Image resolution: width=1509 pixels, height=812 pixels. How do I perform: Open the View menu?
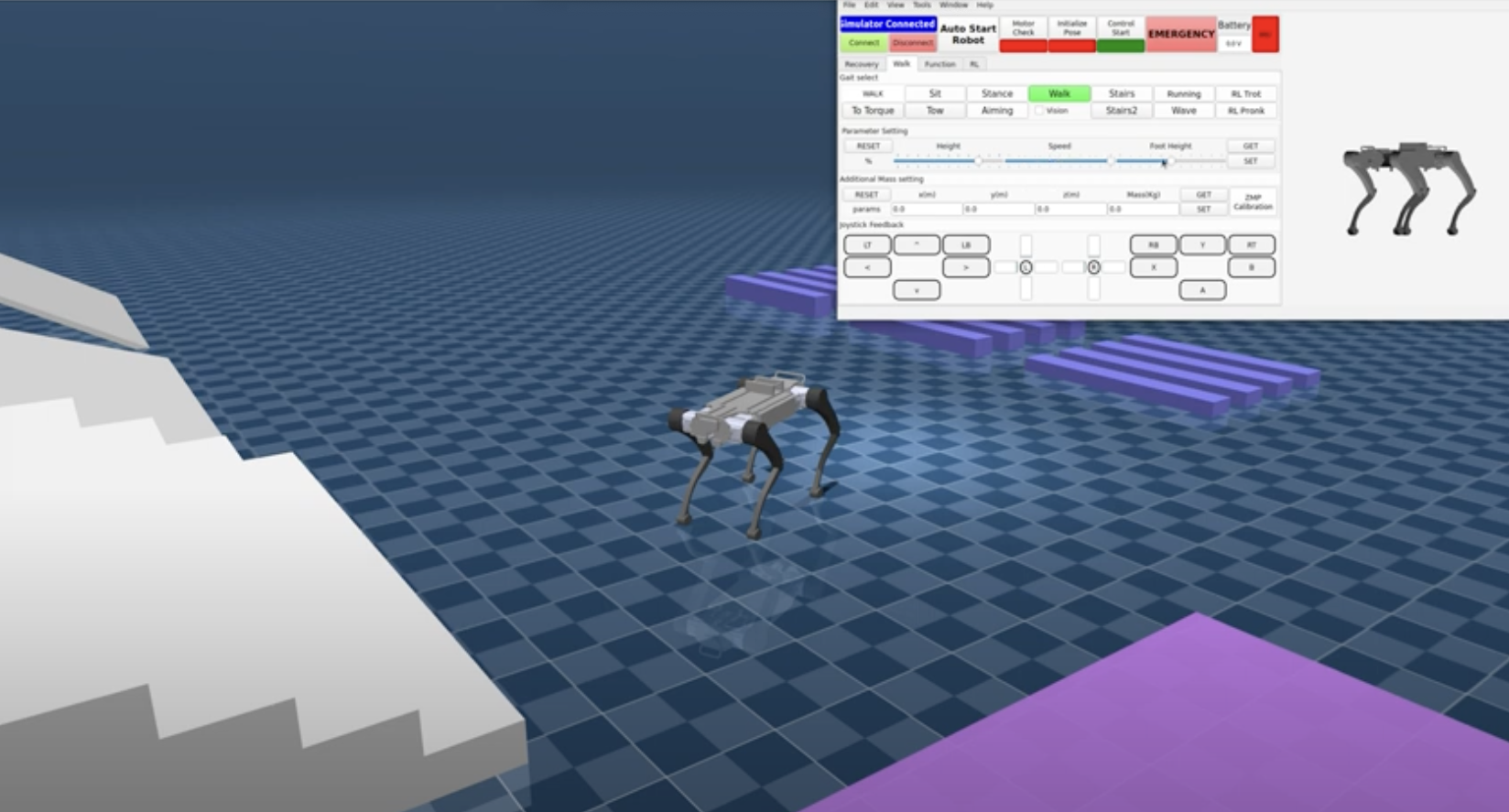point(896,5)
